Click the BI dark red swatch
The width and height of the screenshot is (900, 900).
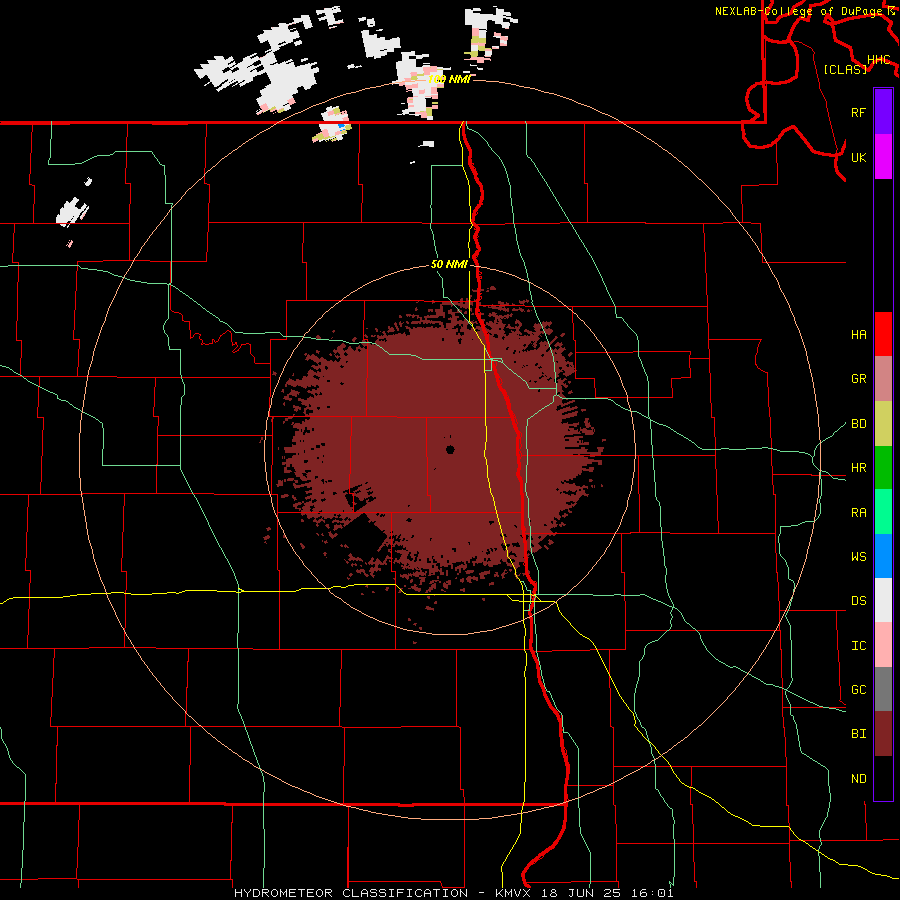[x=883, y=734]
